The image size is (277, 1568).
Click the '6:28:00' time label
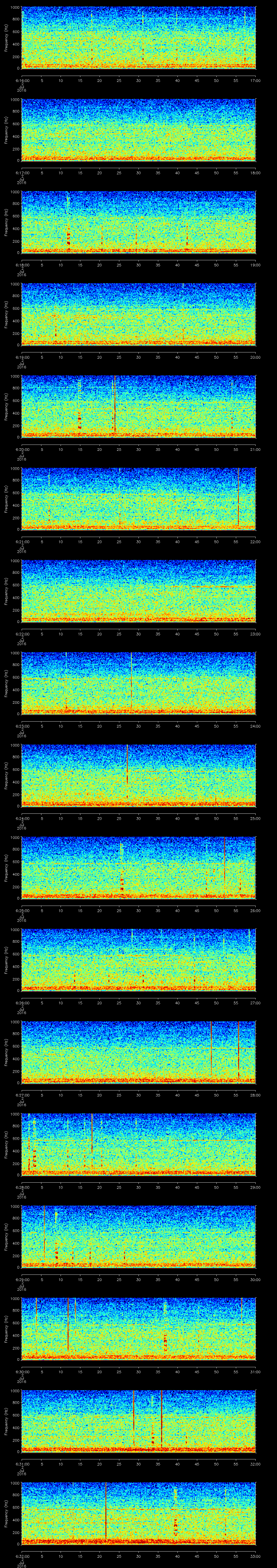22,1187
